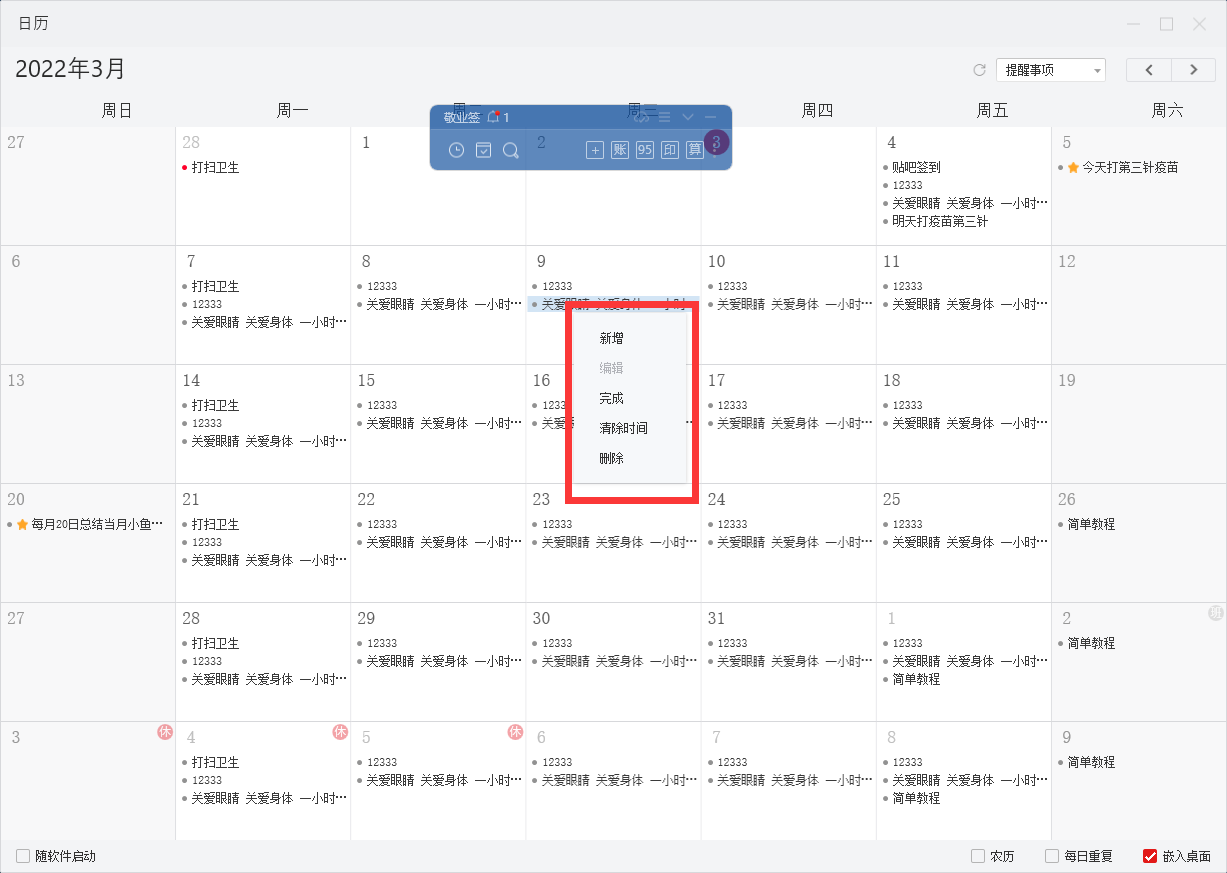Go to the previous month
This screenshot has height=873, width=1227.
tap(1149, 70)
